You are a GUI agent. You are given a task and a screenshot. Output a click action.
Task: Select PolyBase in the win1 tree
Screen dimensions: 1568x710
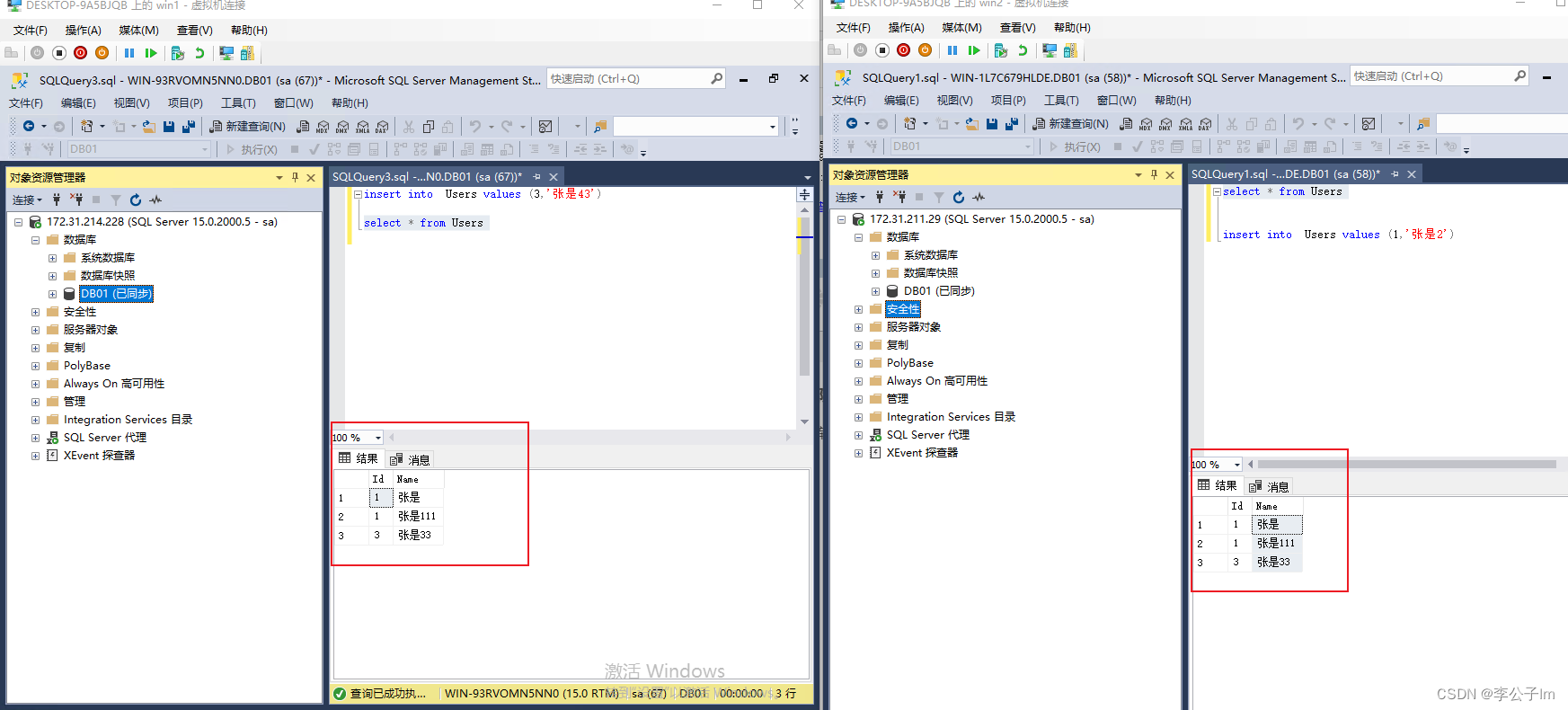(x=87, y=366)
